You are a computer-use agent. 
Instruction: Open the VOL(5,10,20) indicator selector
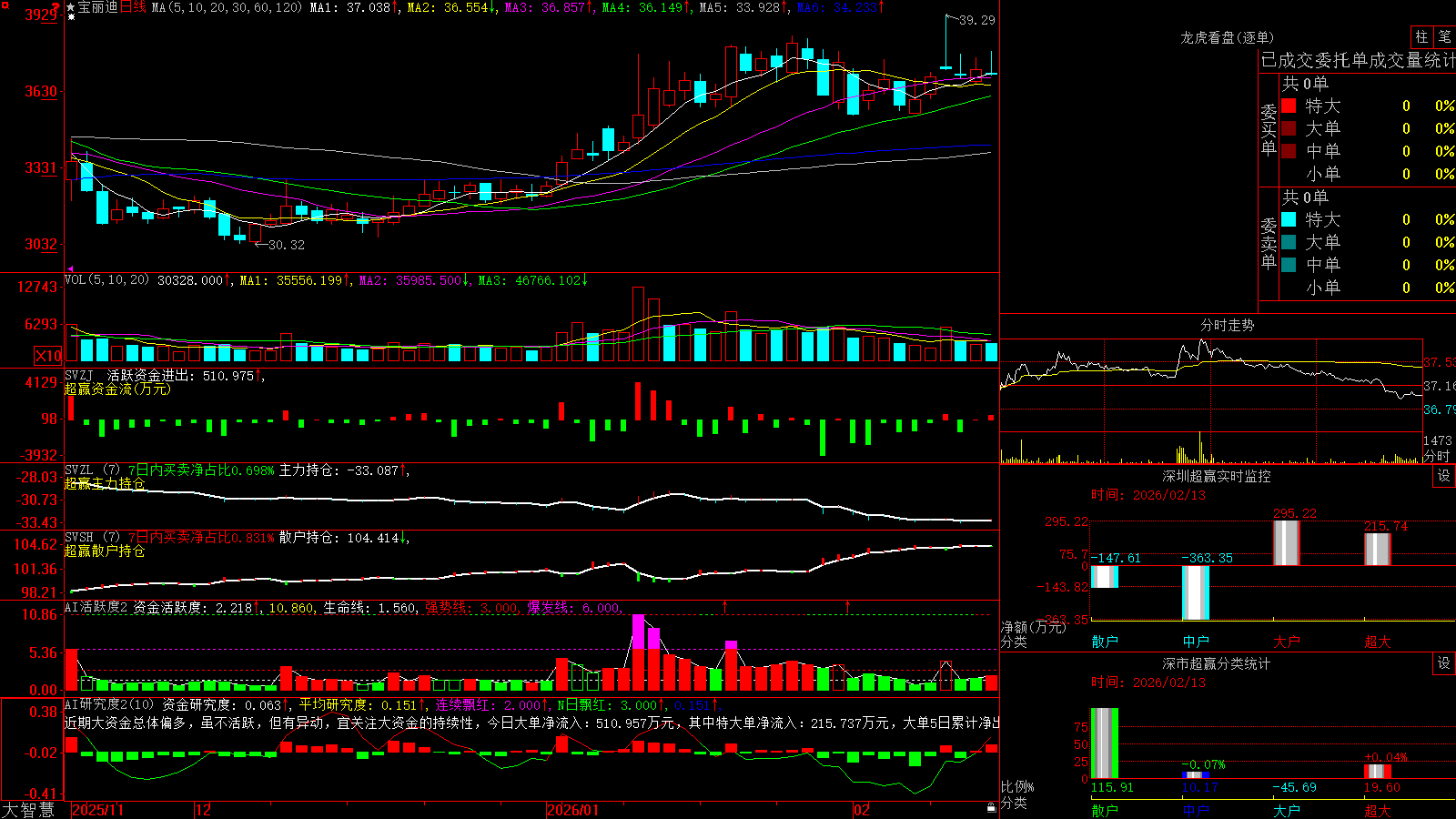coord(106,280)
